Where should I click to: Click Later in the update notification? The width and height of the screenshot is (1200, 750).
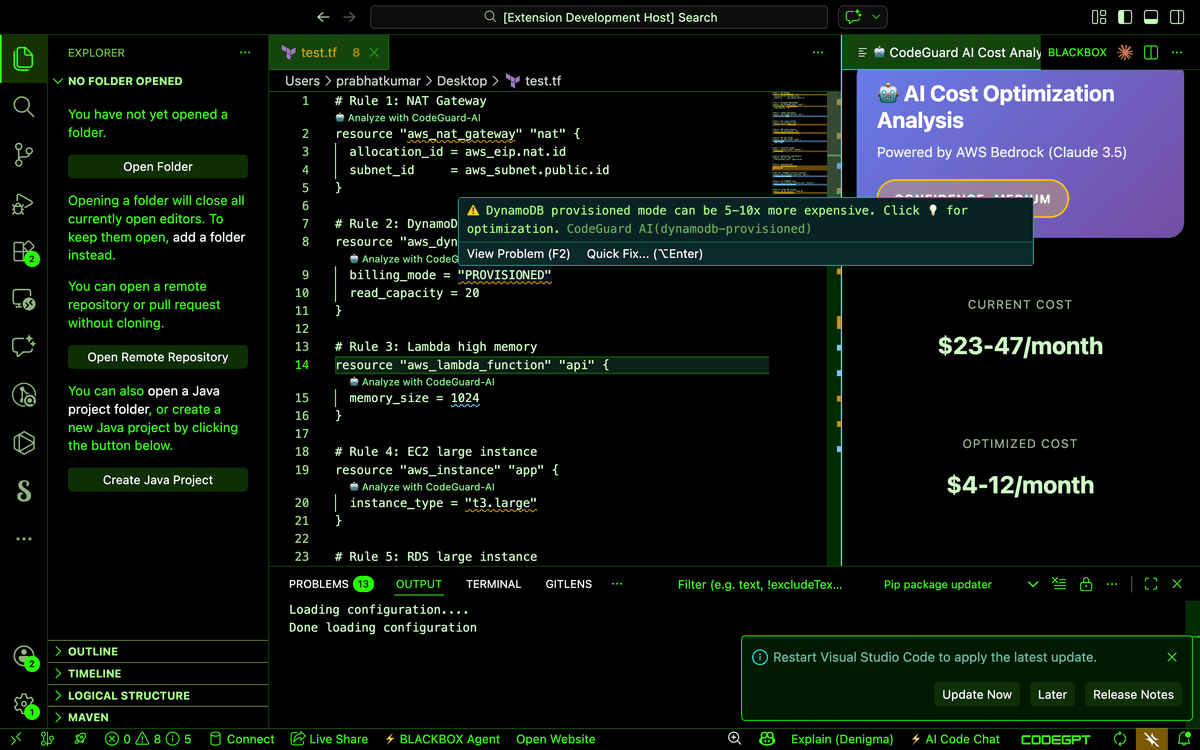point(1052,694)
